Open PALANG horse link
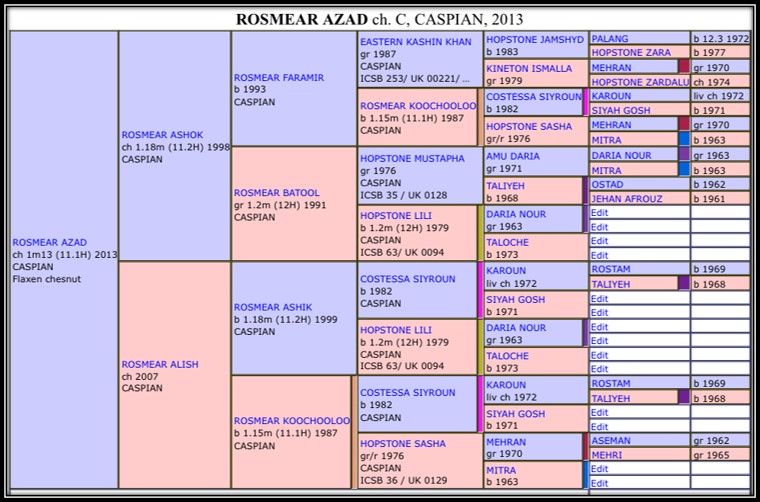Screen dimensions: 760x502 coord(610,39)
